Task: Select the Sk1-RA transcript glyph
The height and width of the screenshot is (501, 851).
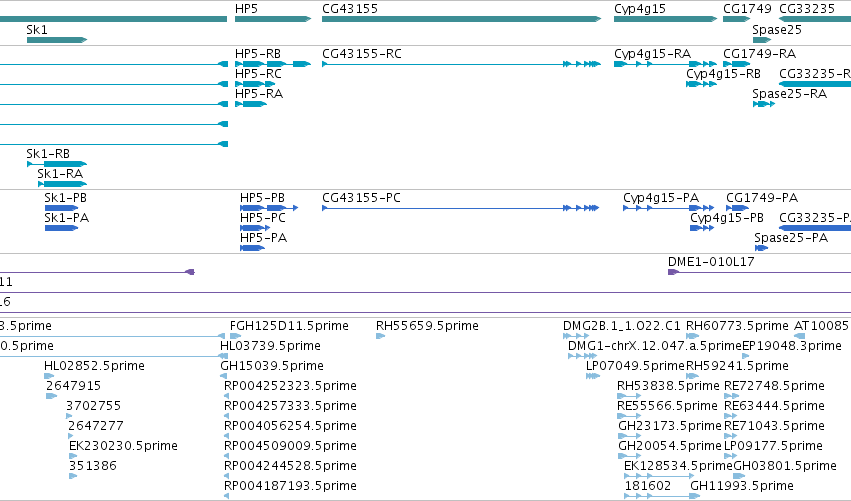Action: tap(62, 184)
